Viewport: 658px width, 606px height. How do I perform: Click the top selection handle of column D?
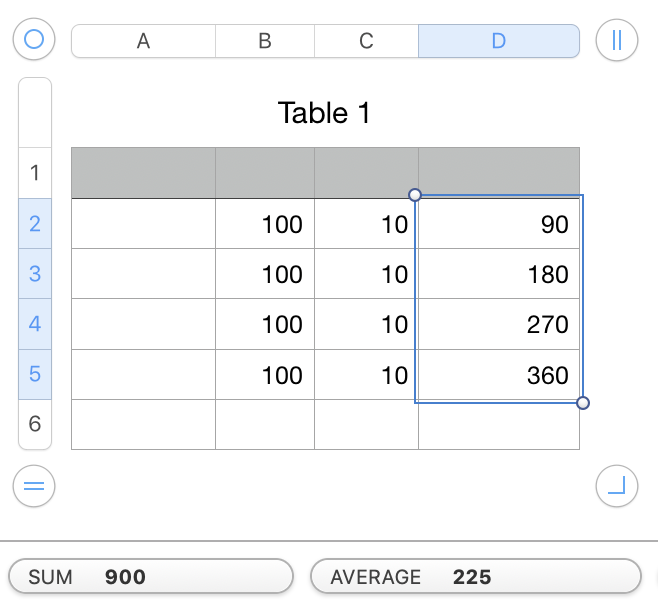(x=415, y=195)
